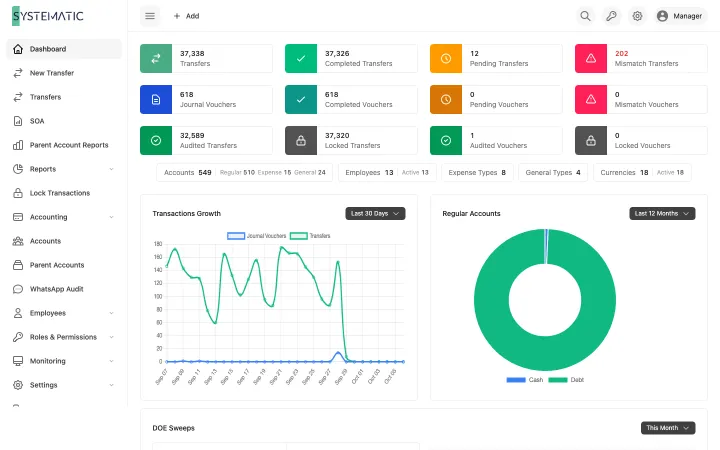The width and height of the screenshot is (720, 450).
Task: Open the This Month dropdown for DOE Sweeps
Action: [x=668, y=428]
